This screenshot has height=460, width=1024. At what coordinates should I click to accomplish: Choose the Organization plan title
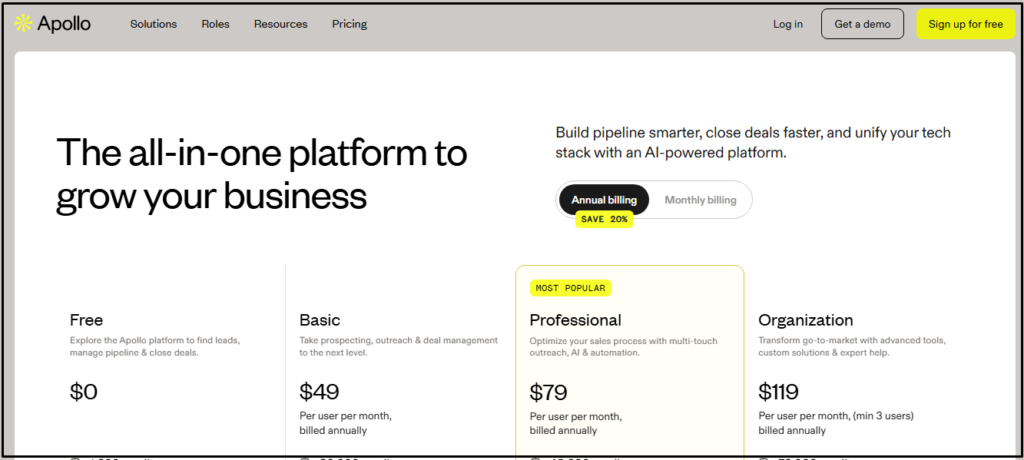coord(805,320)
